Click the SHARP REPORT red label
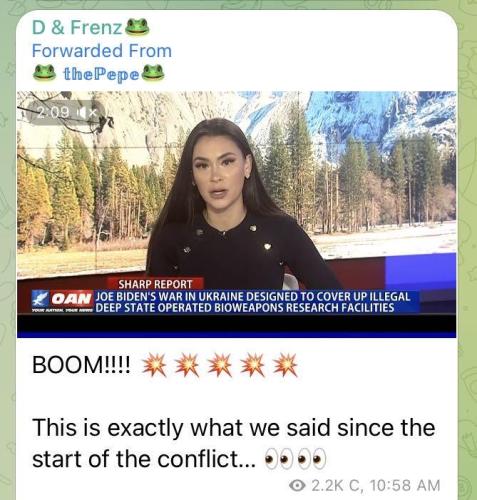Screen dimensions: 477x500 point(155,284)
